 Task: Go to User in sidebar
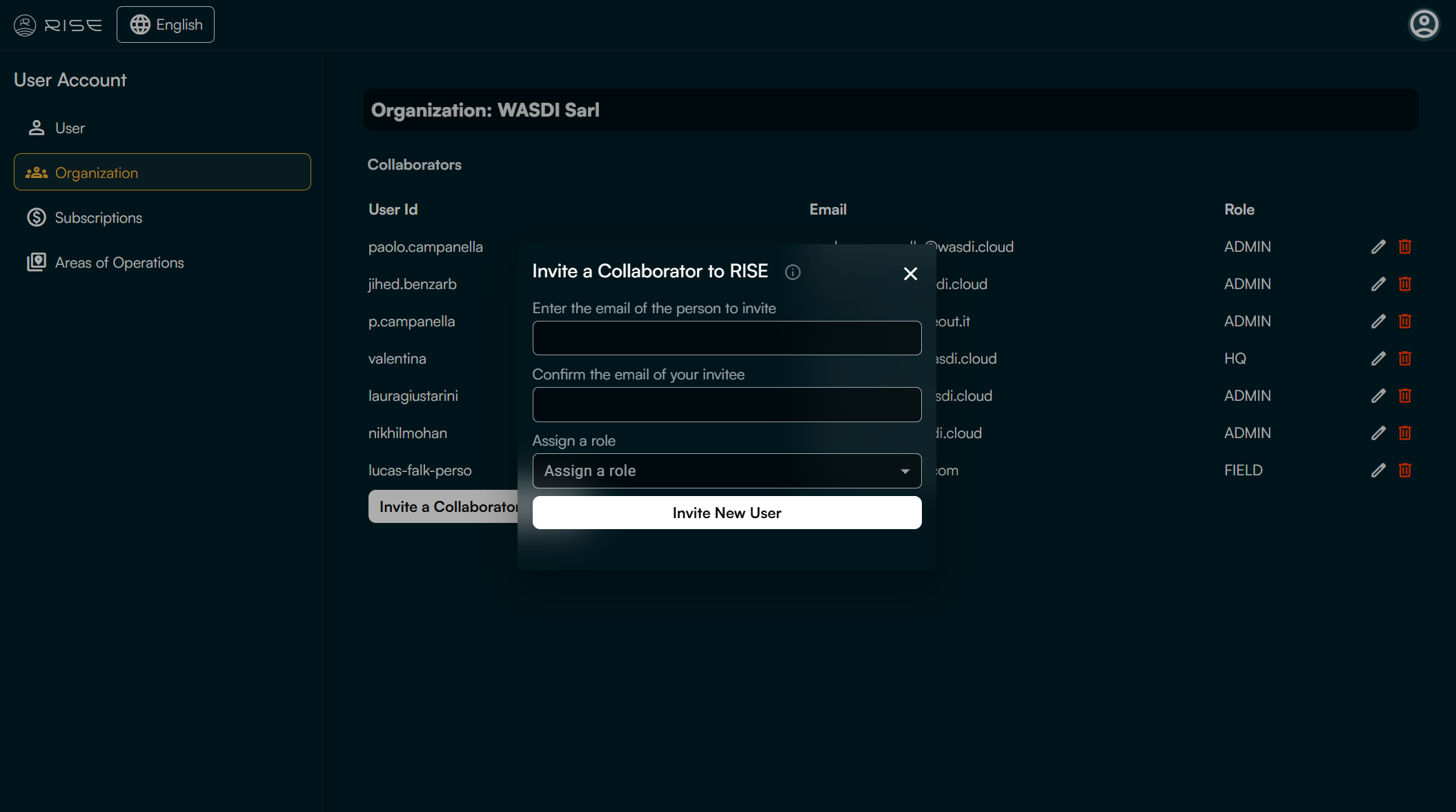(x=162, y=128)
